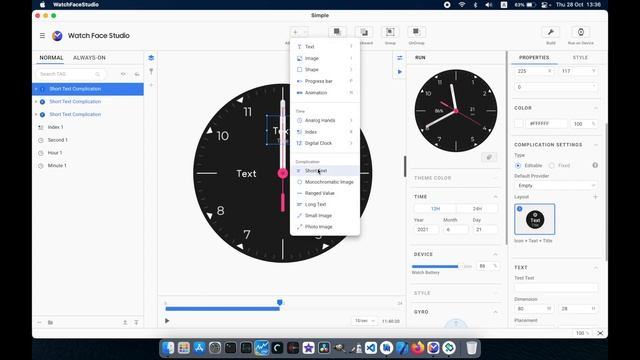
Task: Choose Progress bar from the Add menu
Action: point(325,81)
